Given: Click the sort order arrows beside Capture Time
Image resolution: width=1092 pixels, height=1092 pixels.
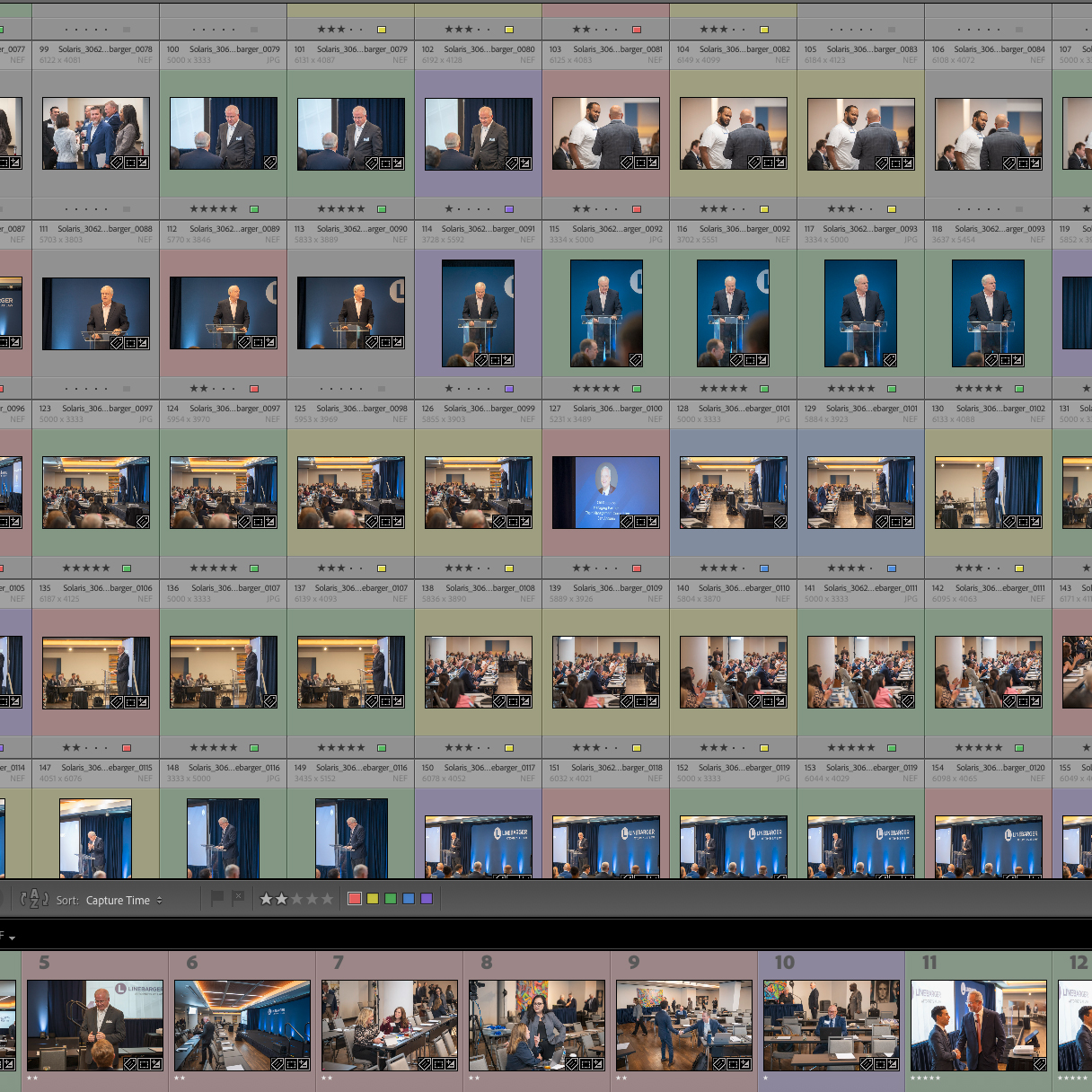Looking at the screenshot, I should [159, 900].
